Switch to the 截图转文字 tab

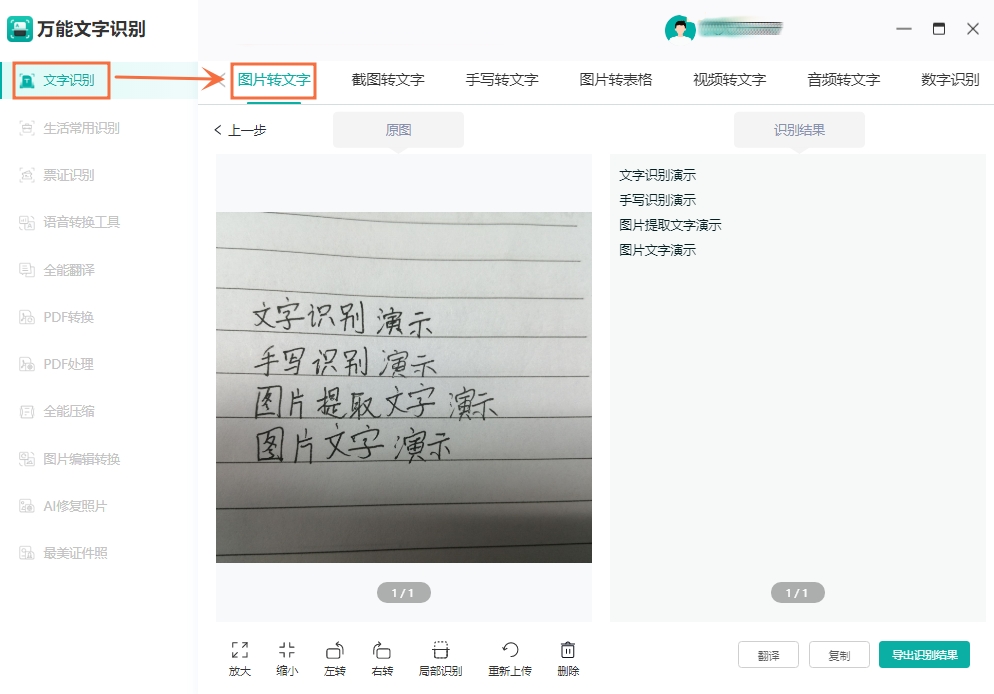(x=386, y=78)
